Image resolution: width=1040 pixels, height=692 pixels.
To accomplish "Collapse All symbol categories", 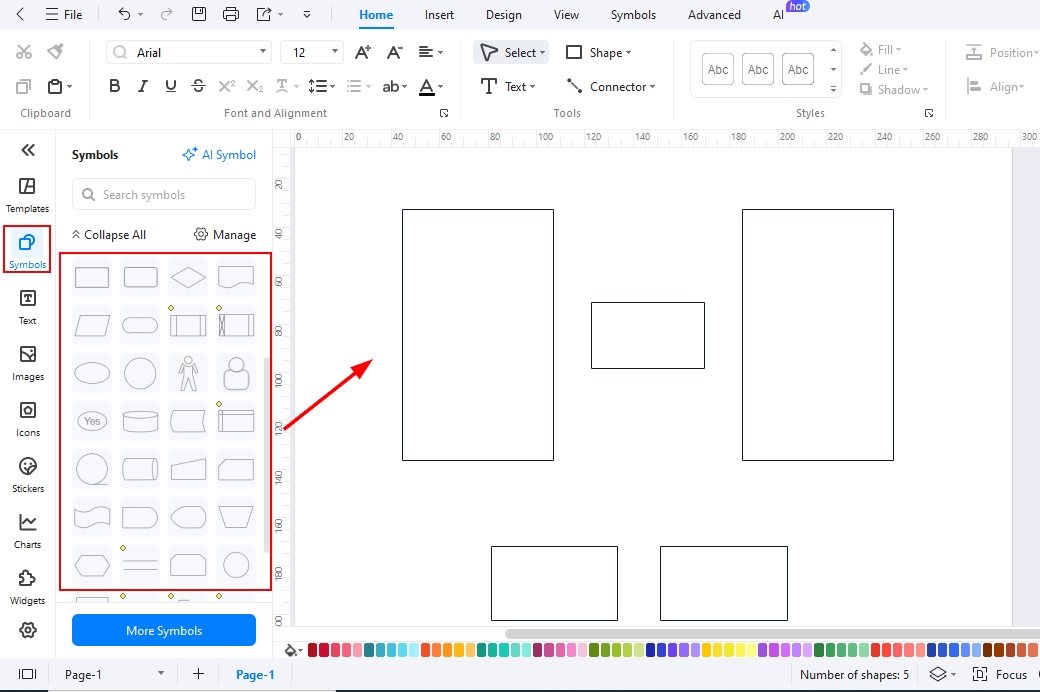I will tap(109, 234).
